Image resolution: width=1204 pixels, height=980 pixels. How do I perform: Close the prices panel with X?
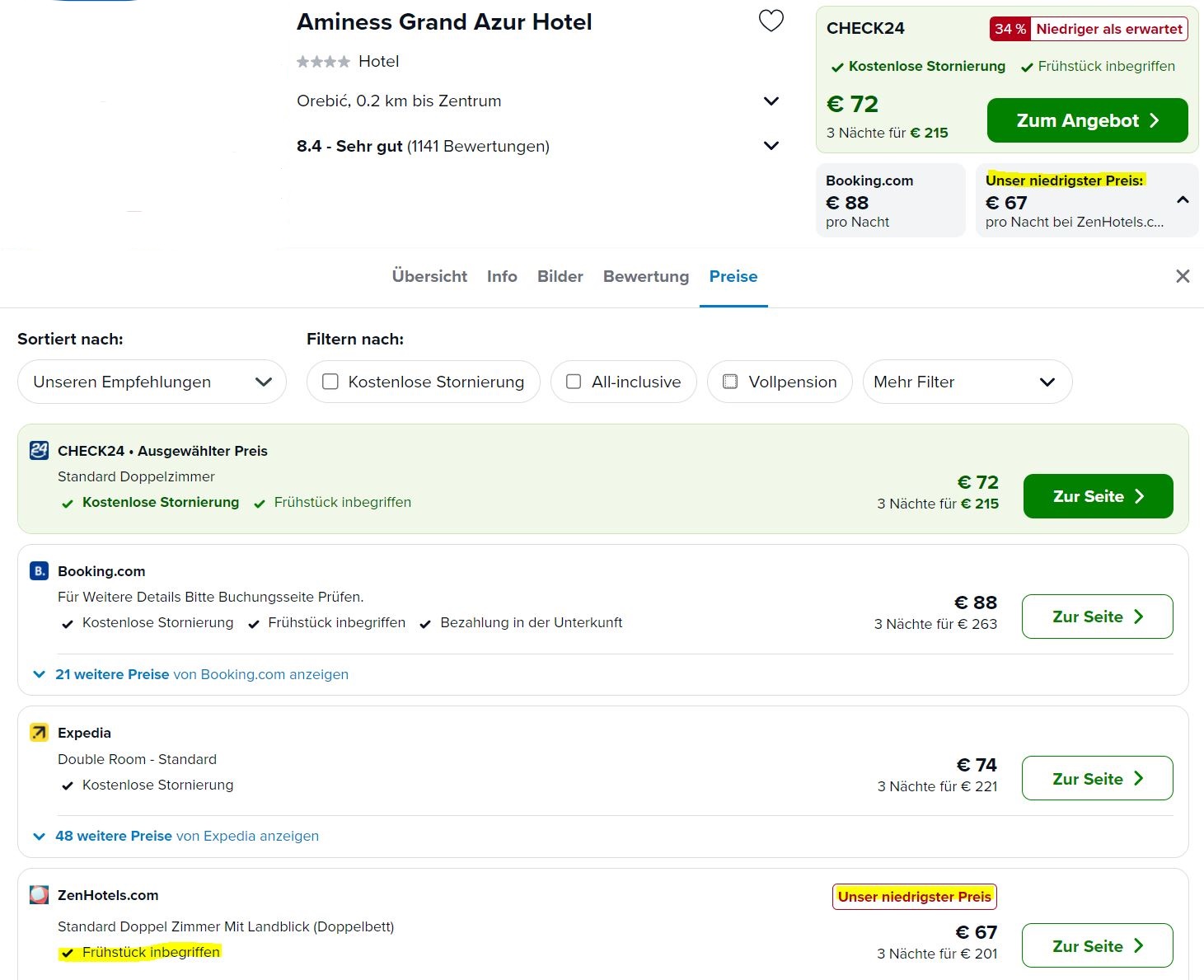(1183, 276)
